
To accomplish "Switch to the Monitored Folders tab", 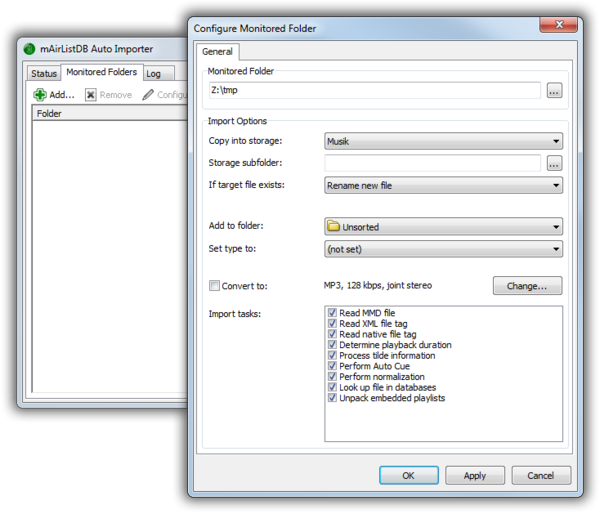I will (102, 72).
